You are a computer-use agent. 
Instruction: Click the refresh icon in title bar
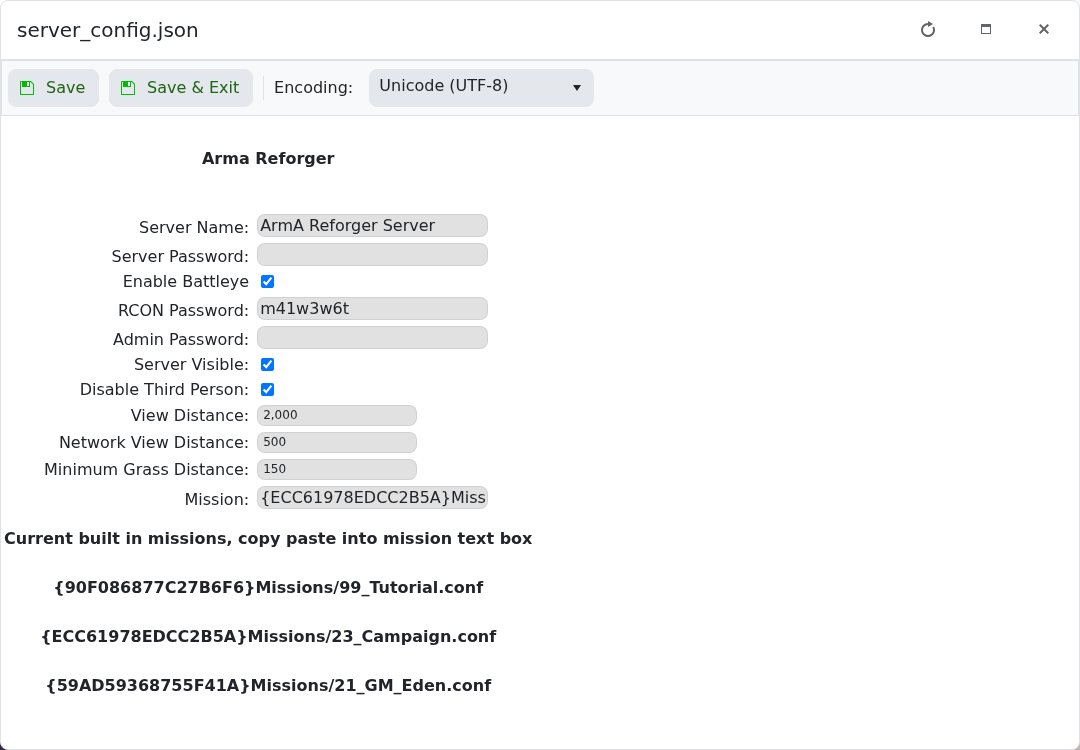pyautogui.click(x=928, y=30)
